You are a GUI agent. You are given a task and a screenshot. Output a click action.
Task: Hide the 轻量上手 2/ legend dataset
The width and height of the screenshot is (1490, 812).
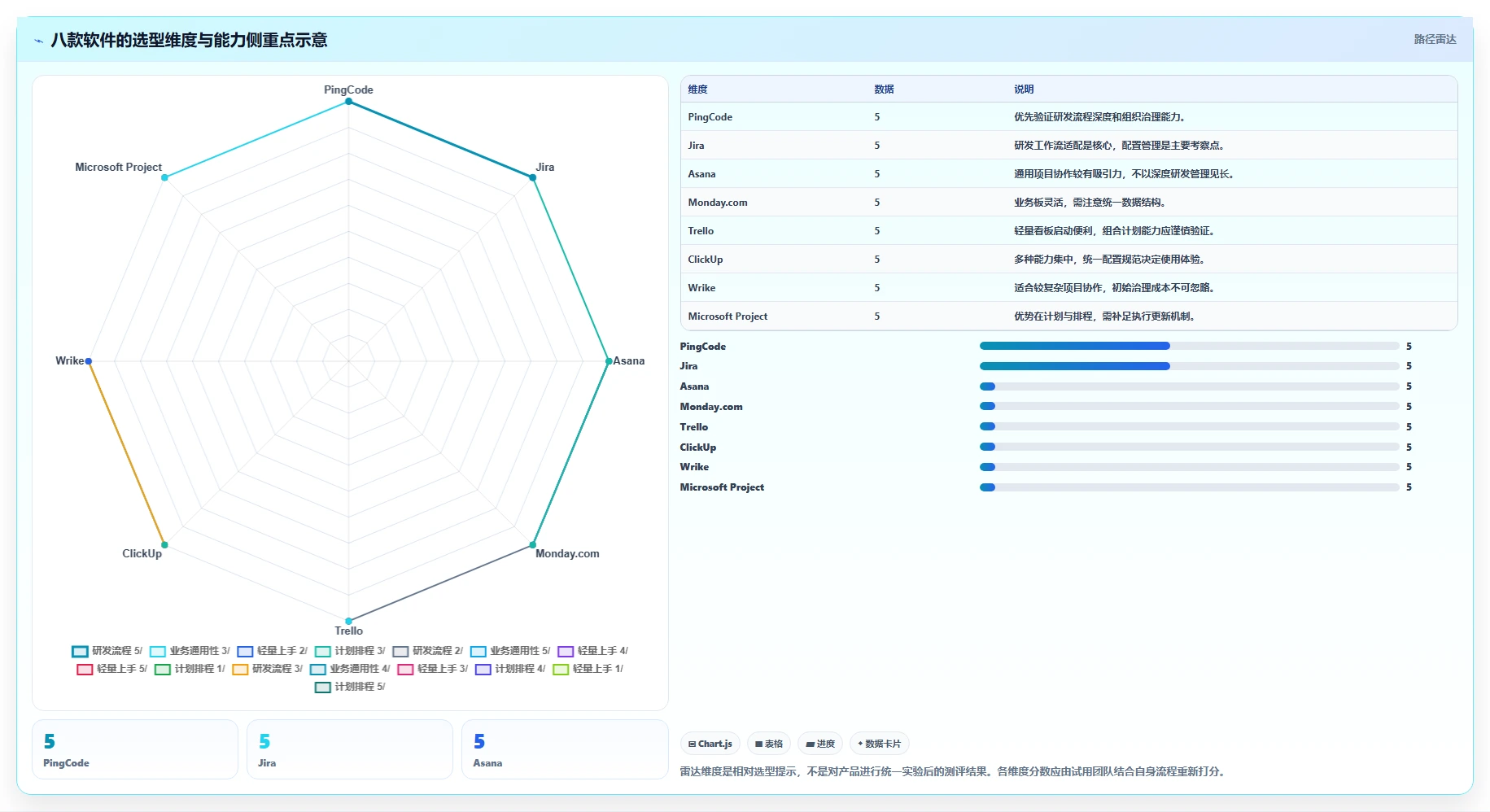click(273, 651)
